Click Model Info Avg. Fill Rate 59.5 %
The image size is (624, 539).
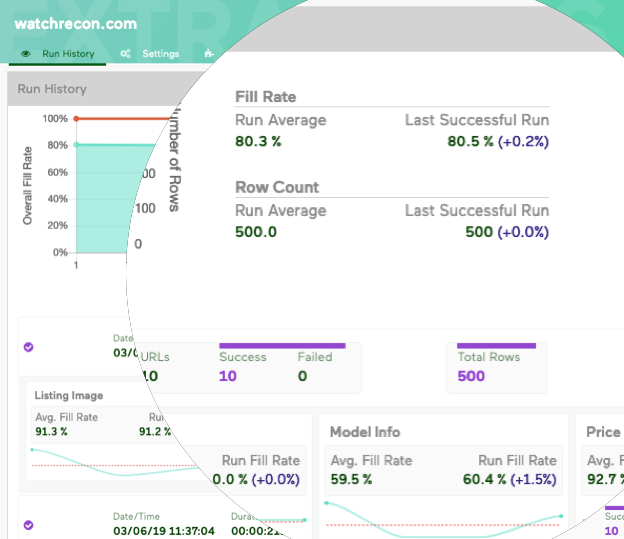coord(351,479)
